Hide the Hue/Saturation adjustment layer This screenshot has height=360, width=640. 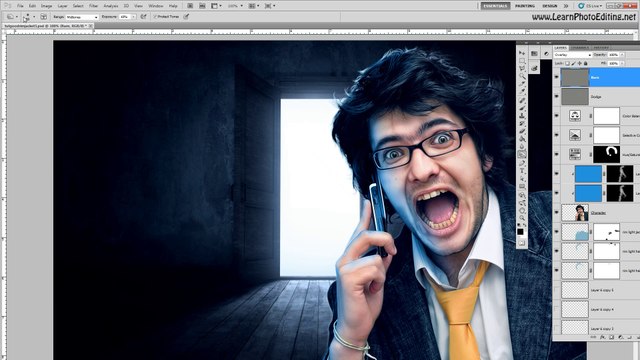556,154
